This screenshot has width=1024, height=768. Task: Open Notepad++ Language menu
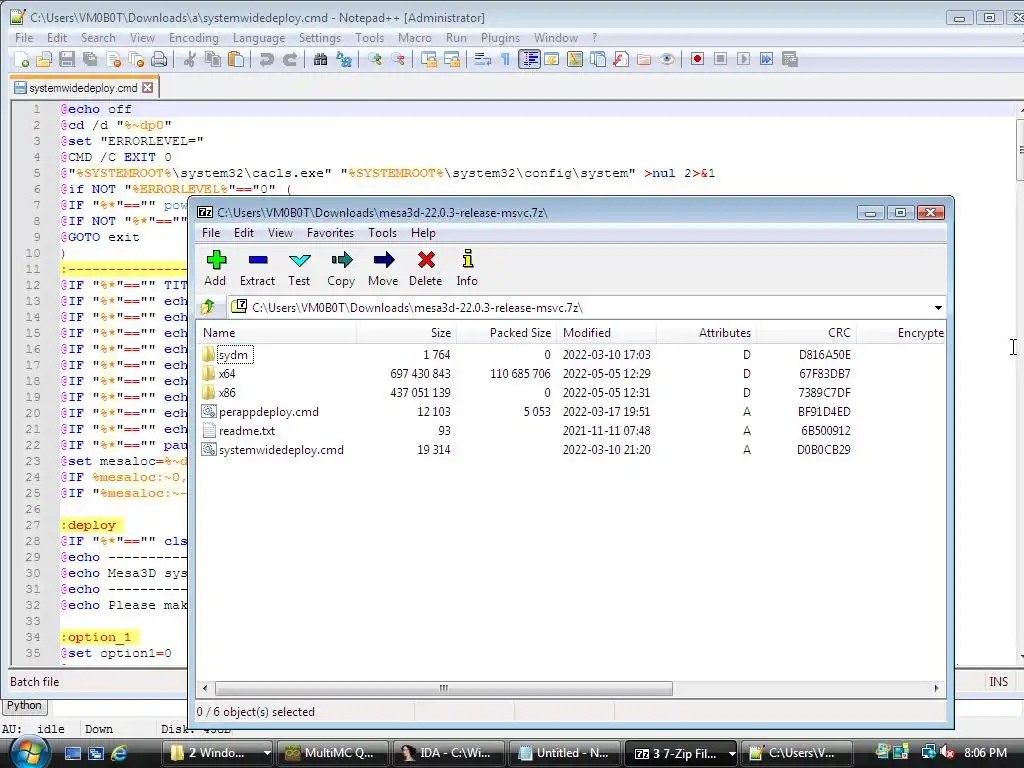coord(259,38)
